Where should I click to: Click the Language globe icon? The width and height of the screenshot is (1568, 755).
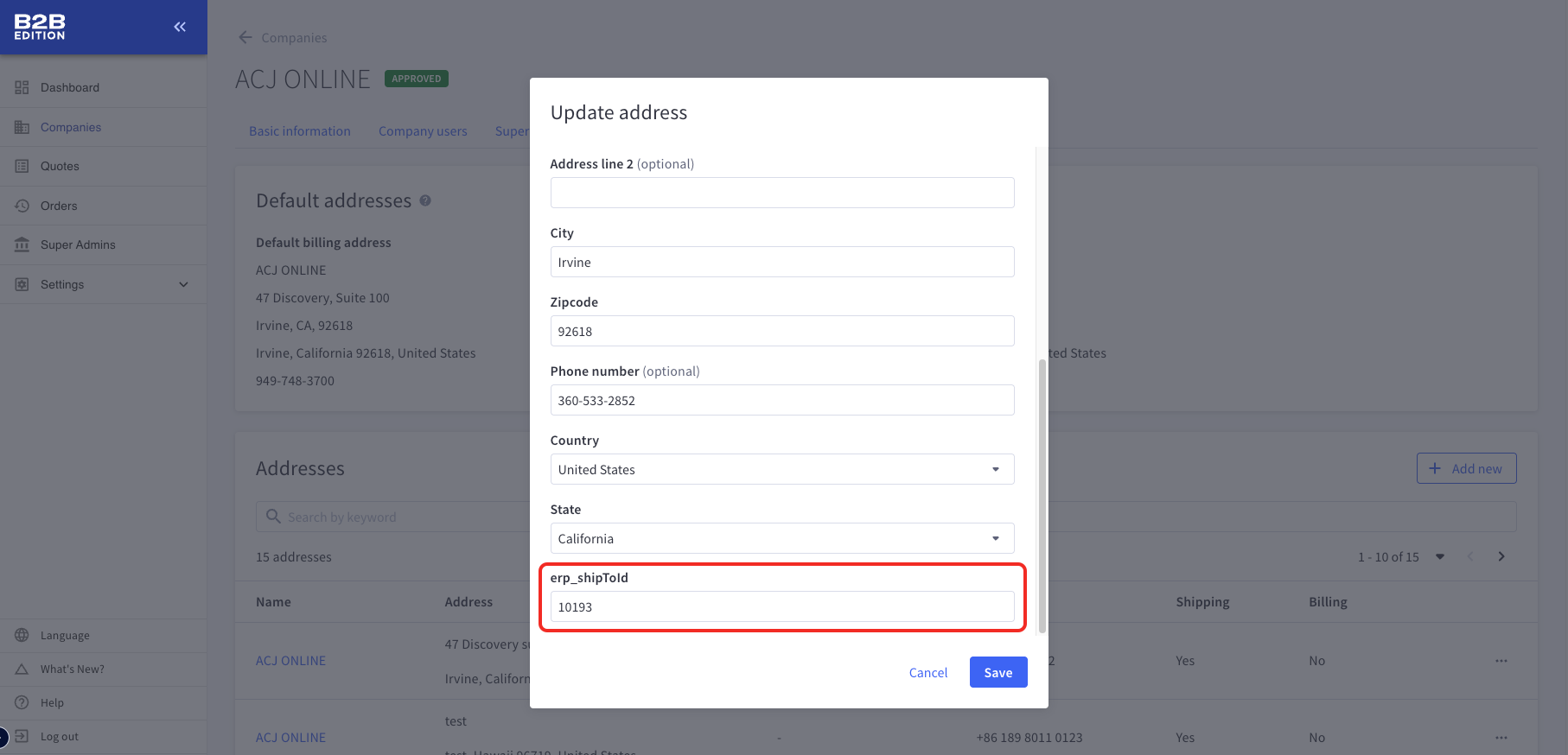[22, 635]
